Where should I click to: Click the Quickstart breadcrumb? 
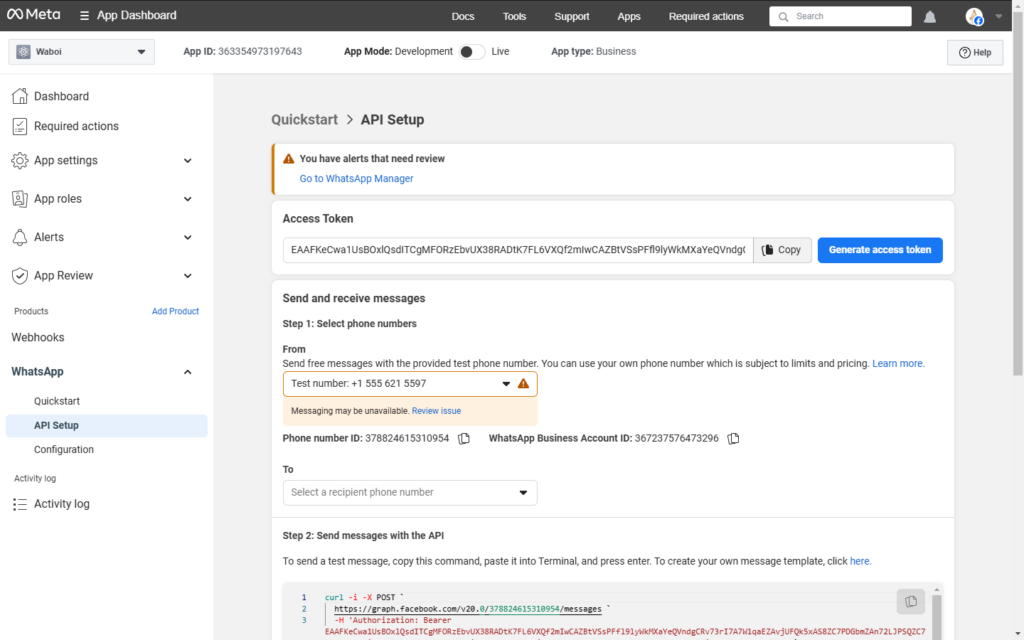[304, 120]
